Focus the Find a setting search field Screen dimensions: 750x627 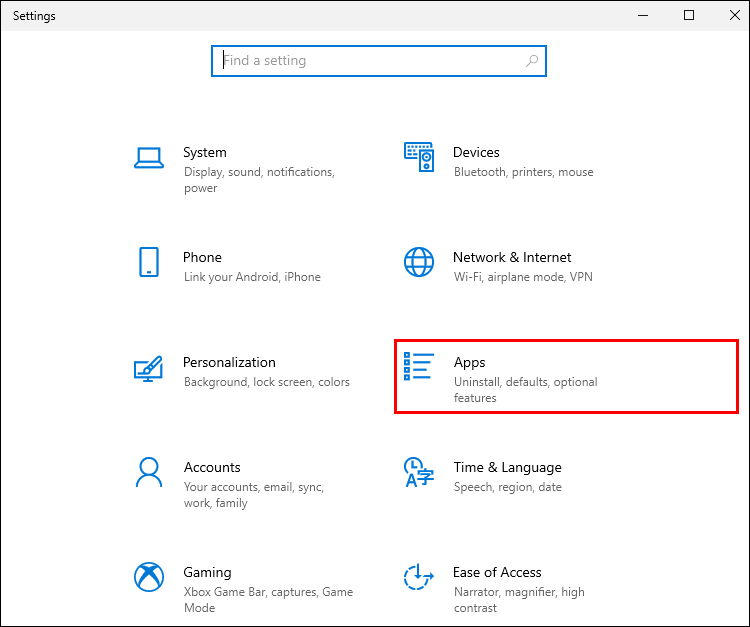pyautogui.click(x=379, y=61)
